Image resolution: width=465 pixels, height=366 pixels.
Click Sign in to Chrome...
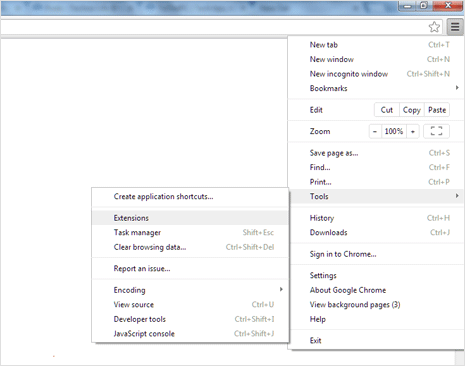[x=376, y=254]
